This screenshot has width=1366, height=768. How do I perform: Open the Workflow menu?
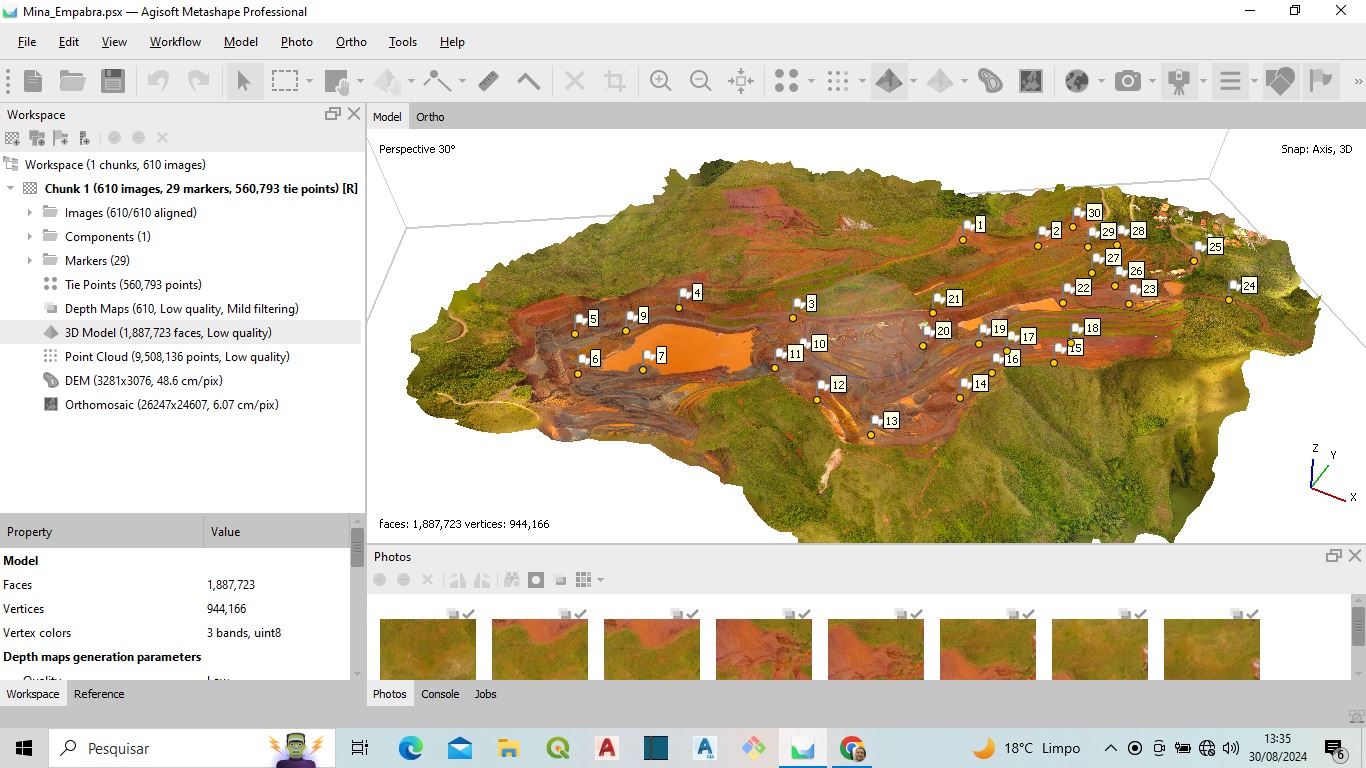point(175,42)
